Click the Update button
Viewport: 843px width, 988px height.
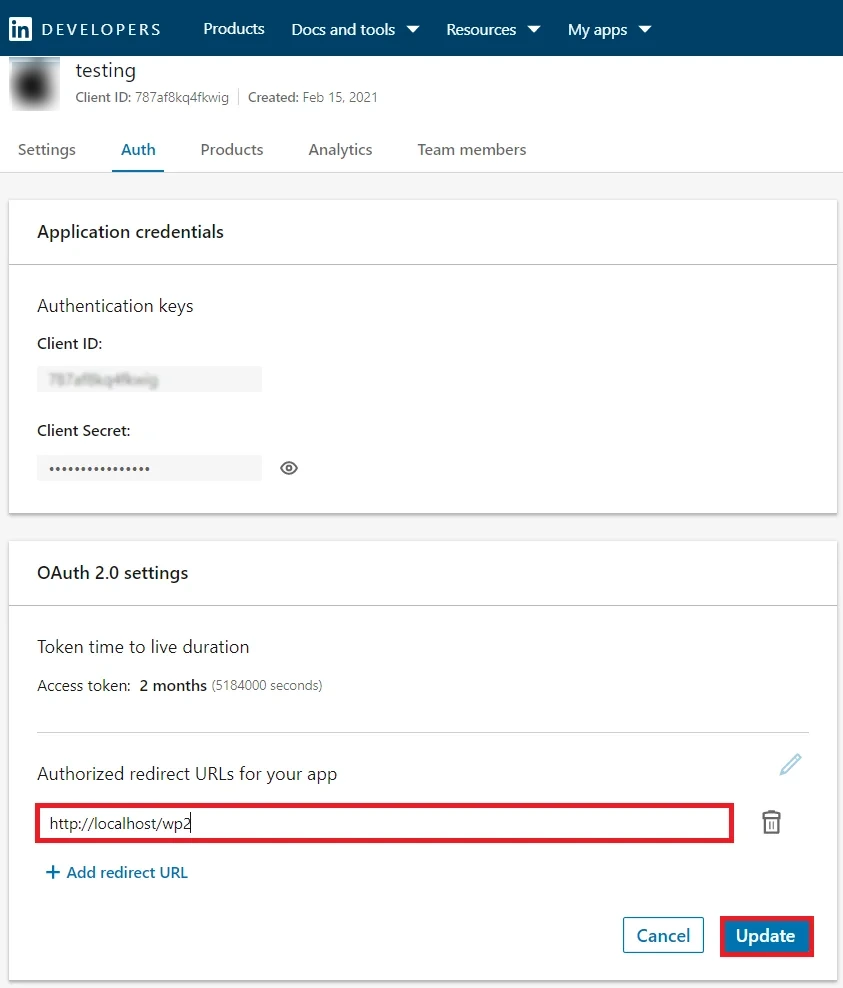pos(766,935)
